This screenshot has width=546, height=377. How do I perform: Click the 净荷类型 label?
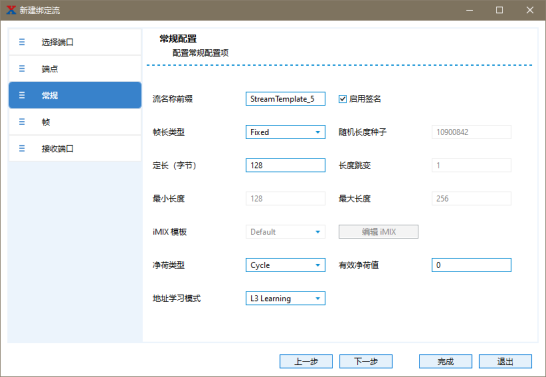(x=169, y=265)
